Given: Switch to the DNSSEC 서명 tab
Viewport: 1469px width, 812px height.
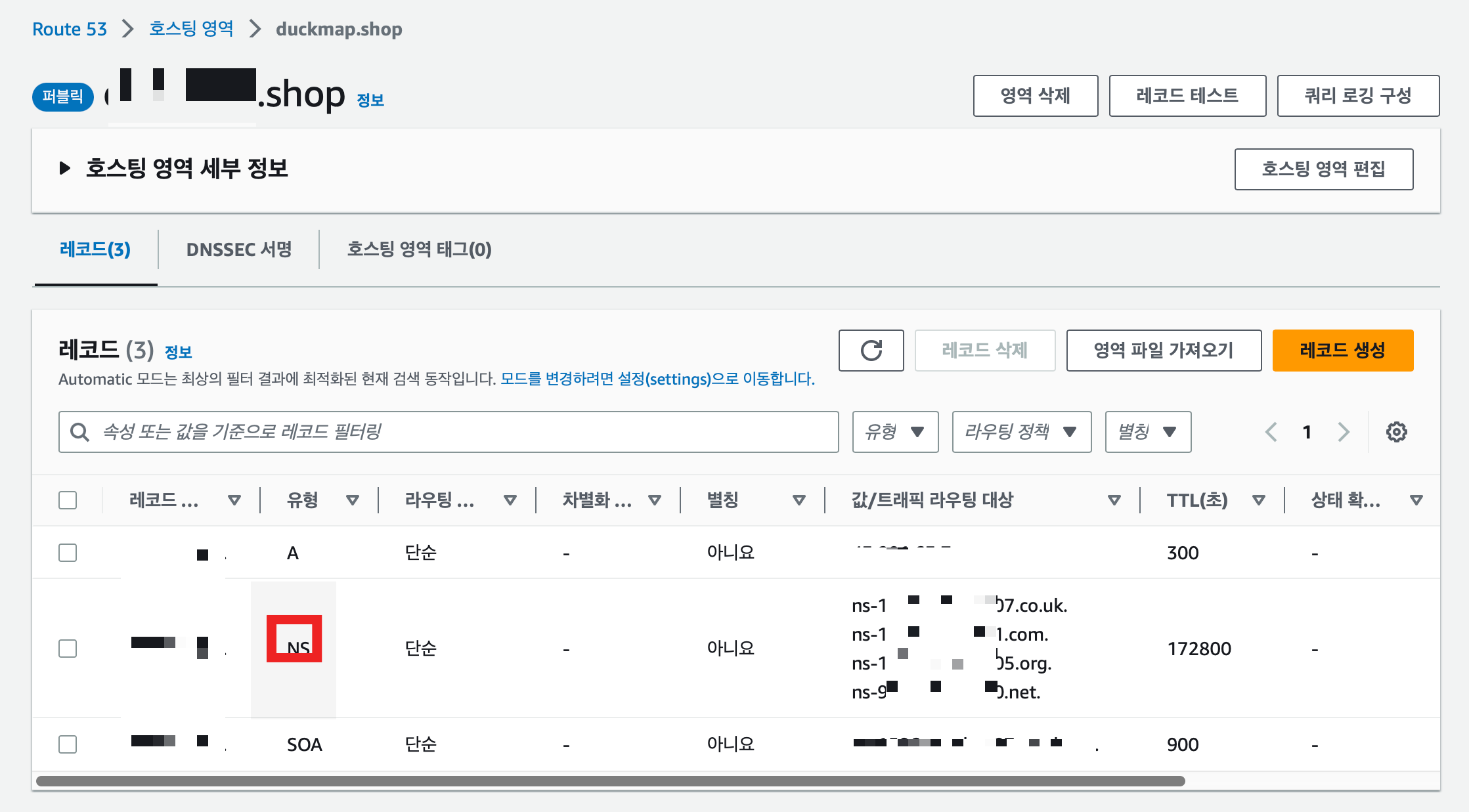Looking at the screenshot, I should 238,249.
